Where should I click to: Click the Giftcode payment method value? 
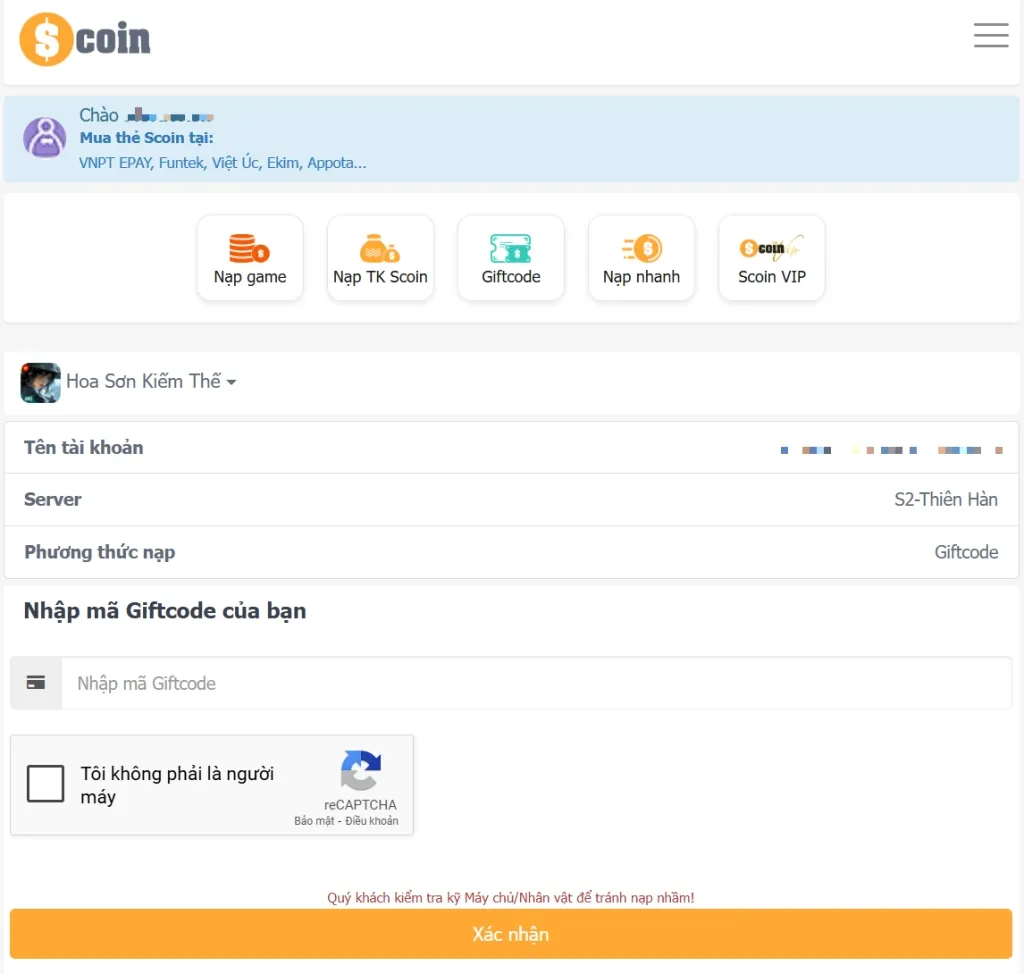(966, 552)
